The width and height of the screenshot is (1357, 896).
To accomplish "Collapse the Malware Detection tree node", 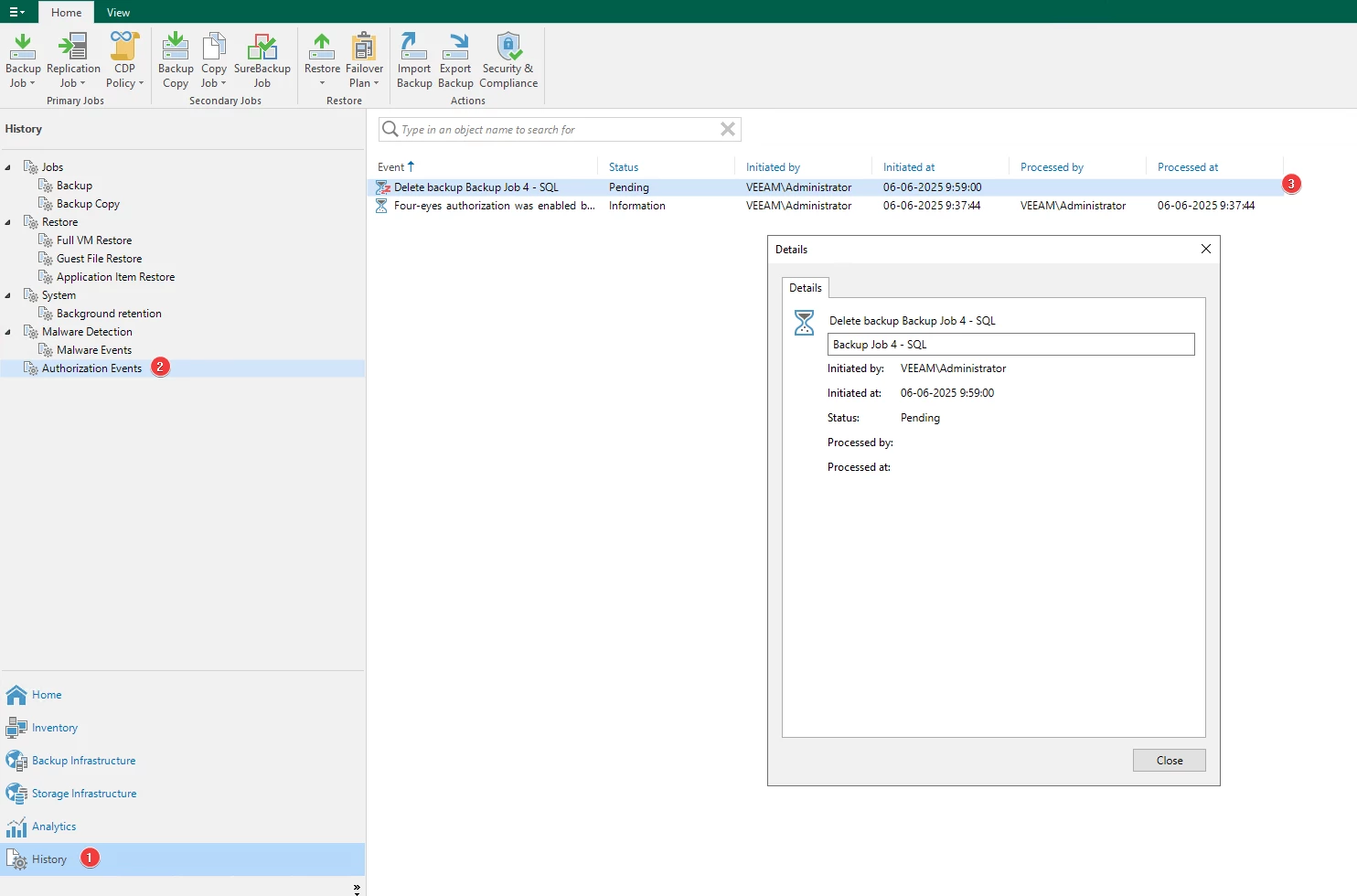I will (x=8, y=332).
